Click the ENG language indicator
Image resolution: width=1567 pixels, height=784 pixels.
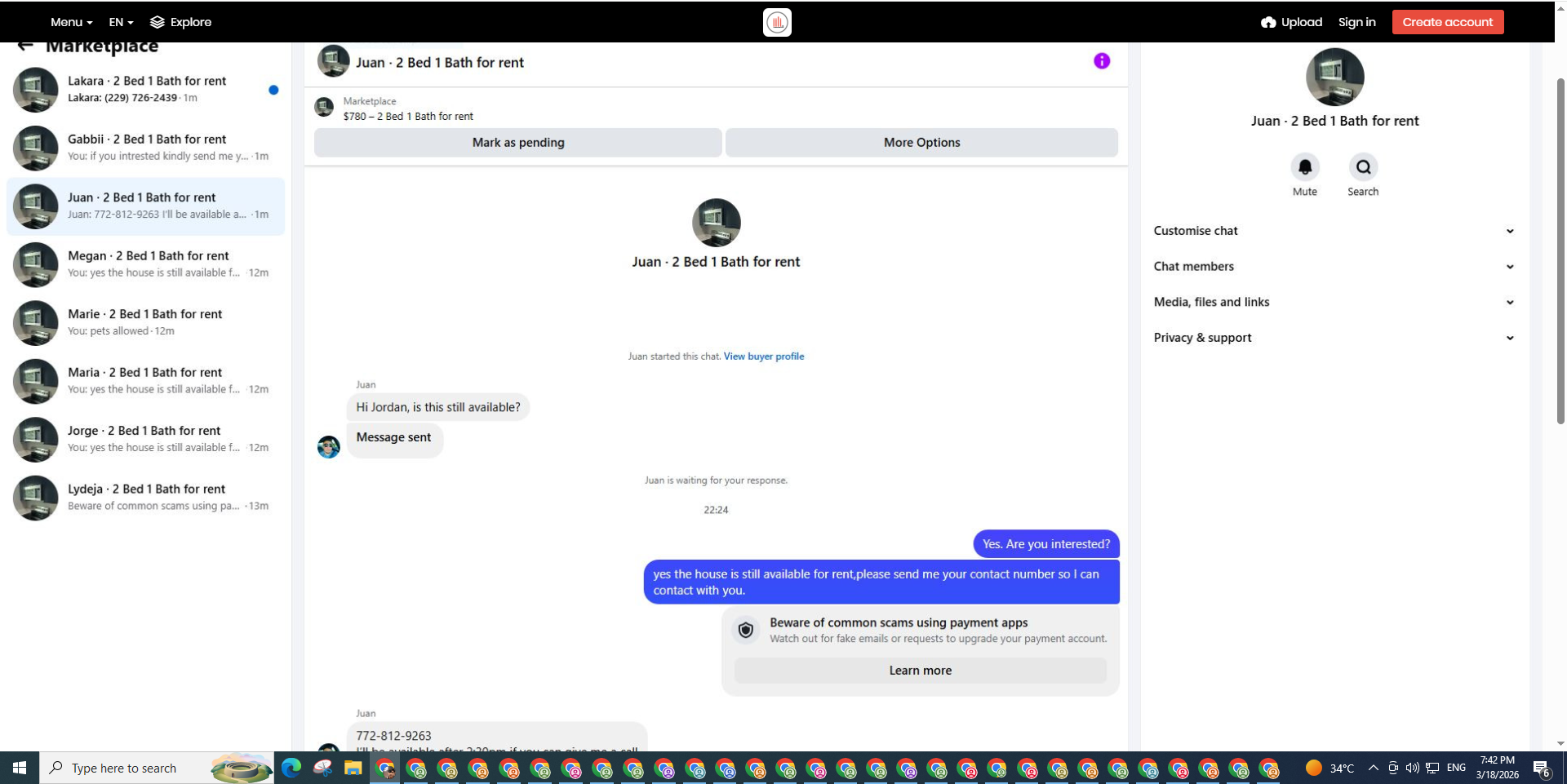pyautogui.click(x=1456, y=768)
